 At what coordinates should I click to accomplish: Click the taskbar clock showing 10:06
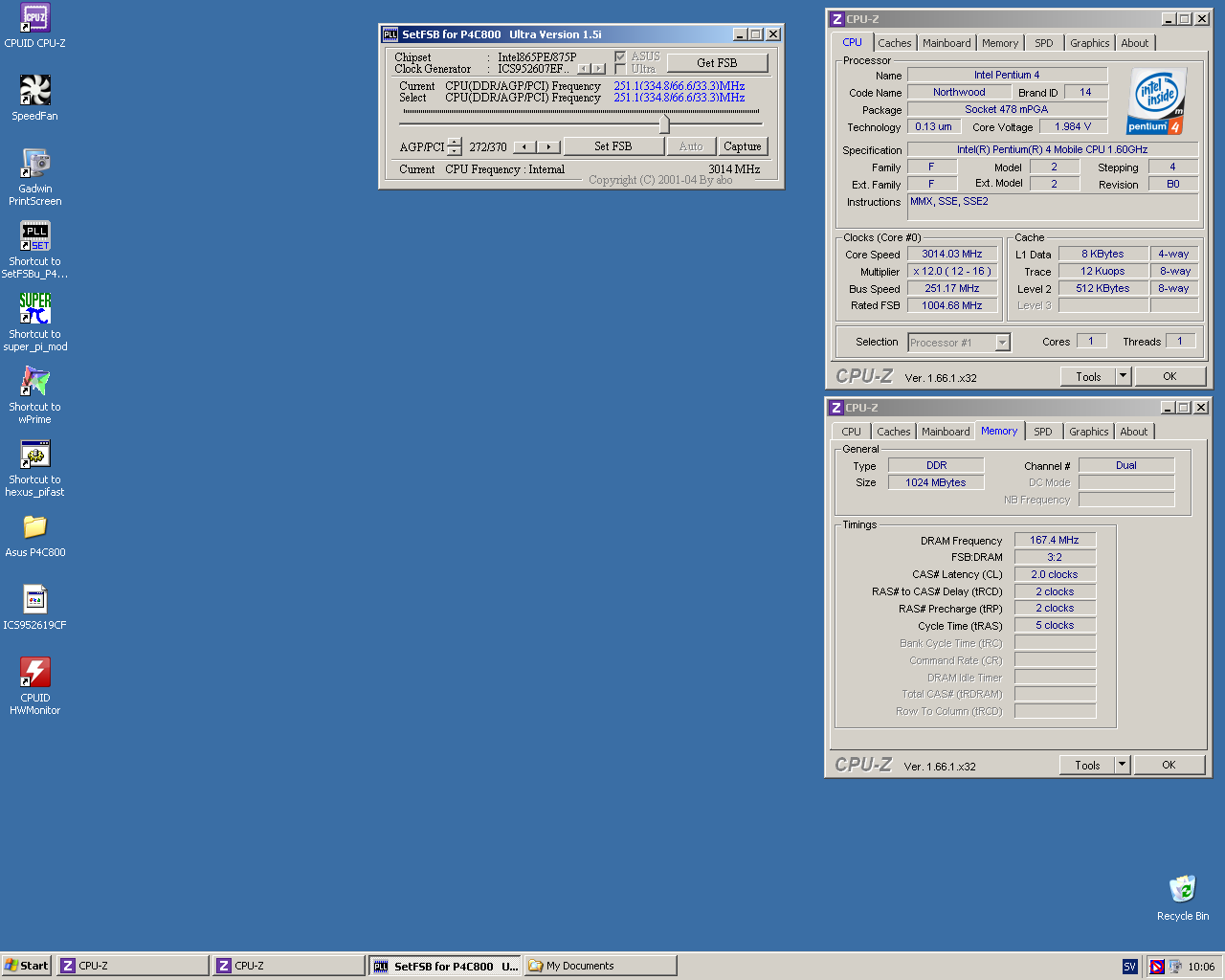[1201, 967]
